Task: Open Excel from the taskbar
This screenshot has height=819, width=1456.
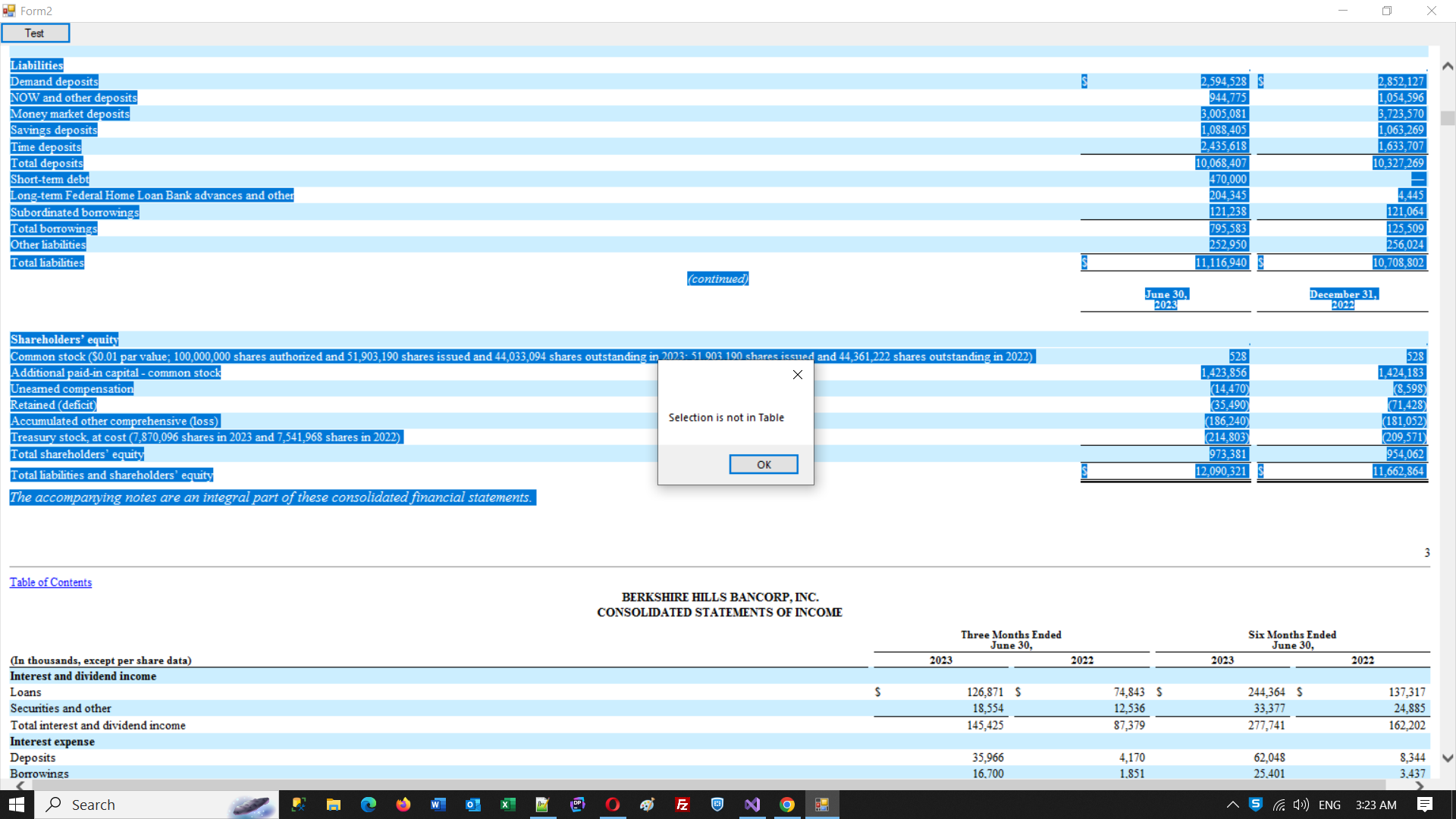Action: click(507, 805)
